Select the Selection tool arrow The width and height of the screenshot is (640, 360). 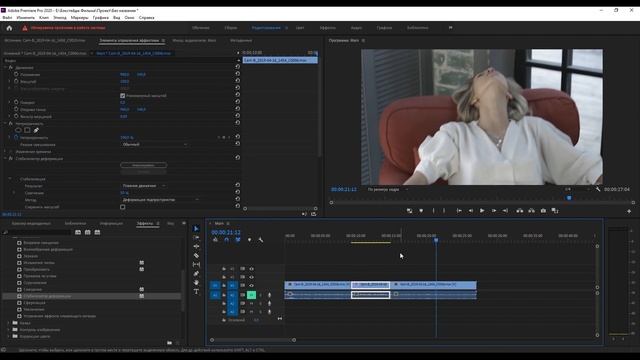(196, 229)
